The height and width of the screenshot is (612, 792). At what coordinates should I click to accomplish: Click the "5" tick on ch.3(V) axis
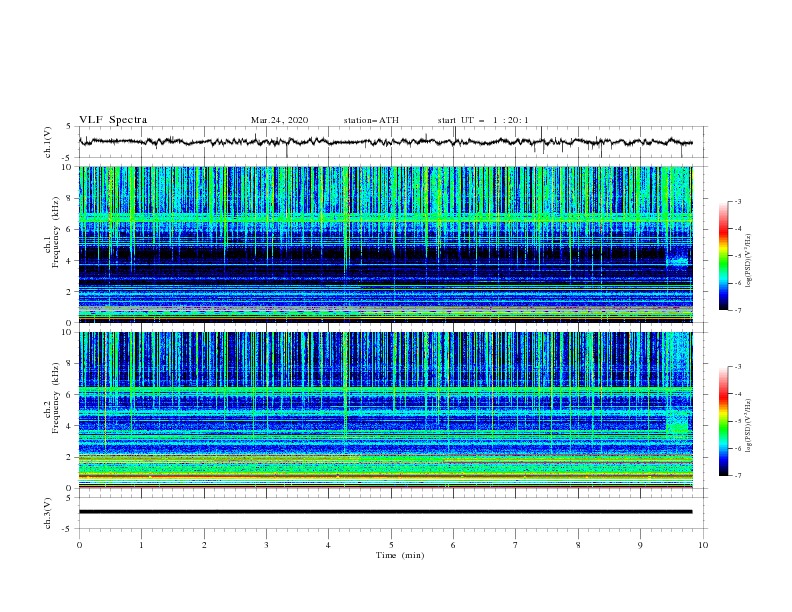tap(69, 497)
